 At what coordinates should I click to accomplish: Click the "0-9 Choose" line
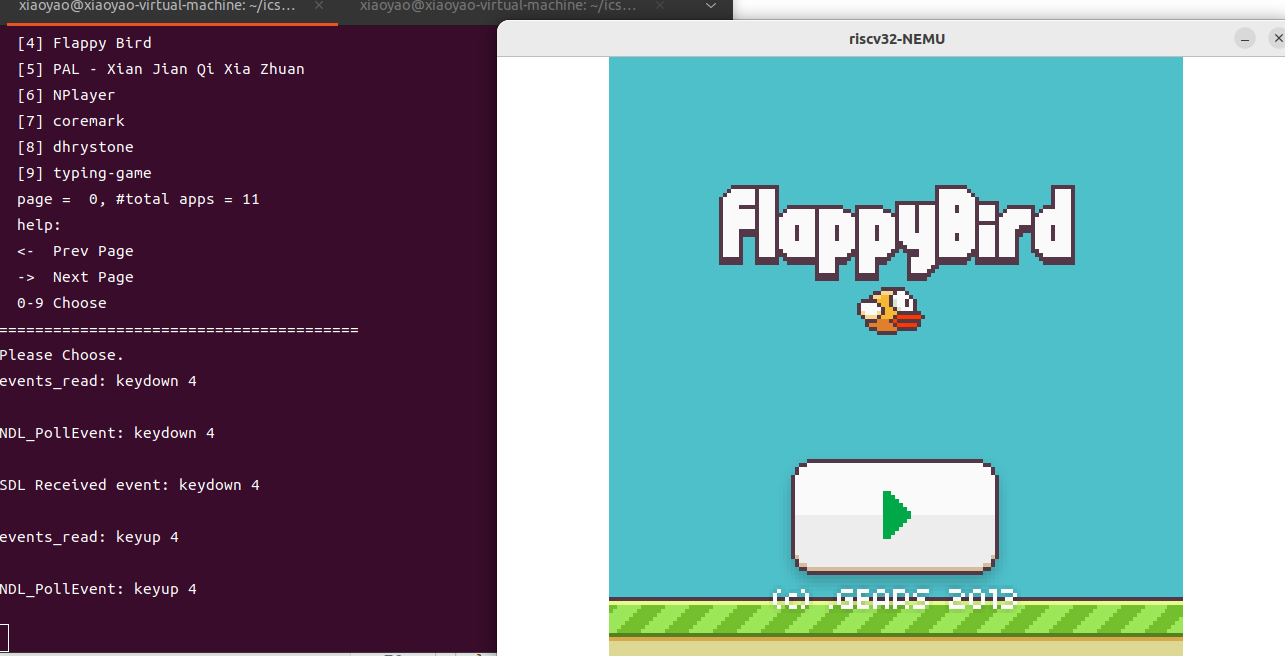(x=62, y=303)
